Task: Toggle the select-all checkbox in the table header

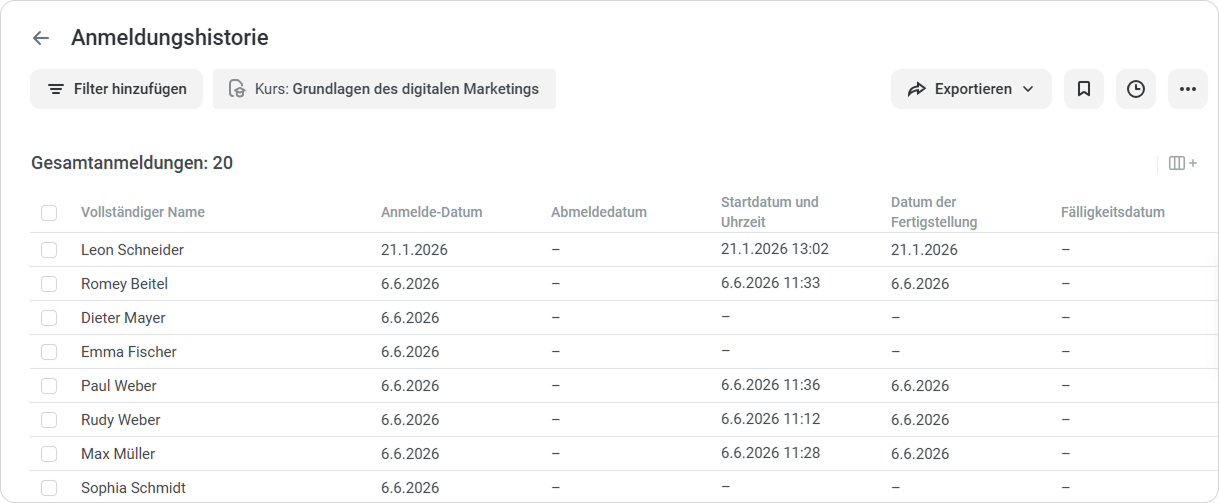Action: (x=49, y=212)
